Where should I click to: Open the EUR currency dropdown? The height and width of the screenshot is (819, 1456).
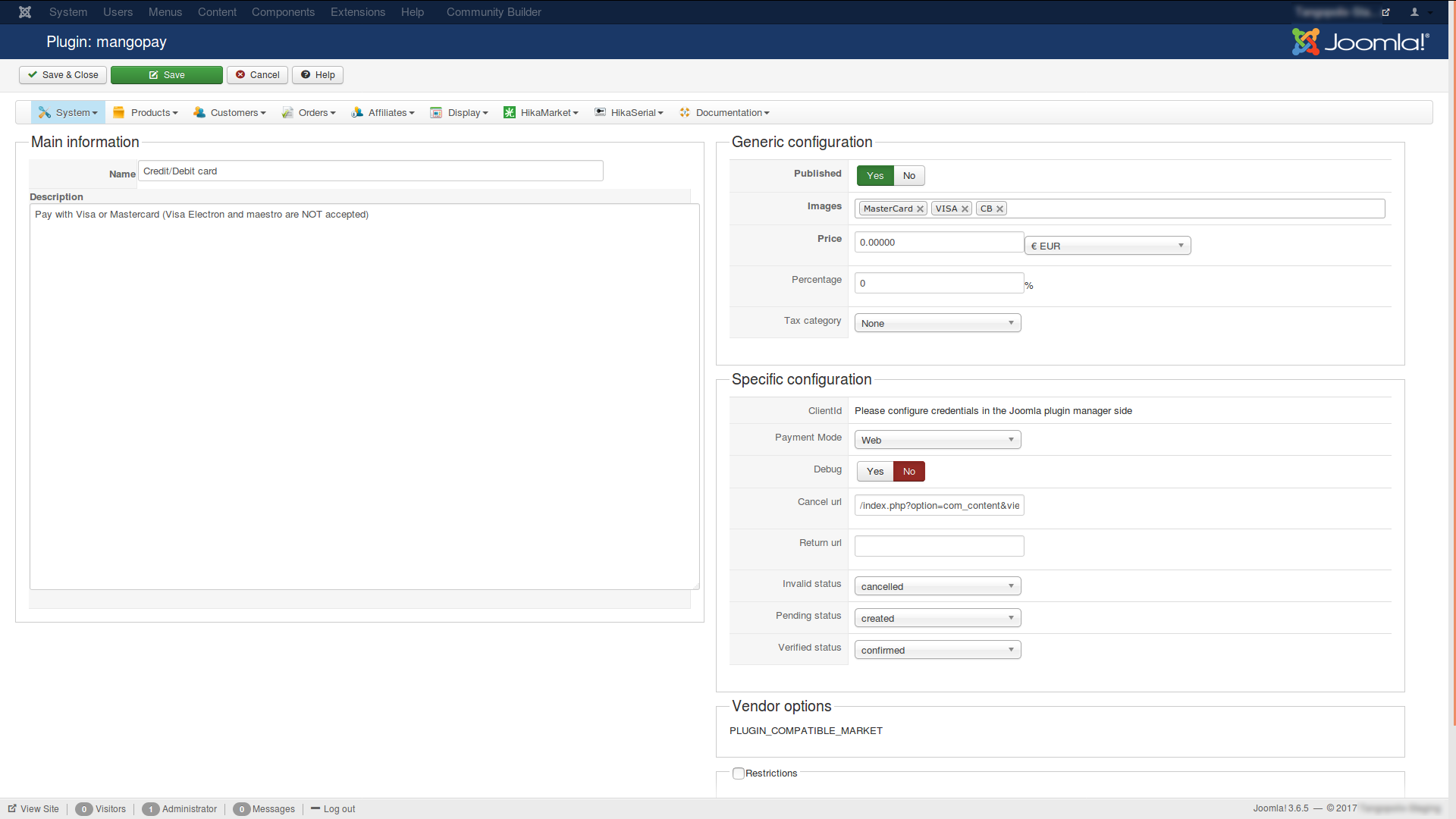1107,246
